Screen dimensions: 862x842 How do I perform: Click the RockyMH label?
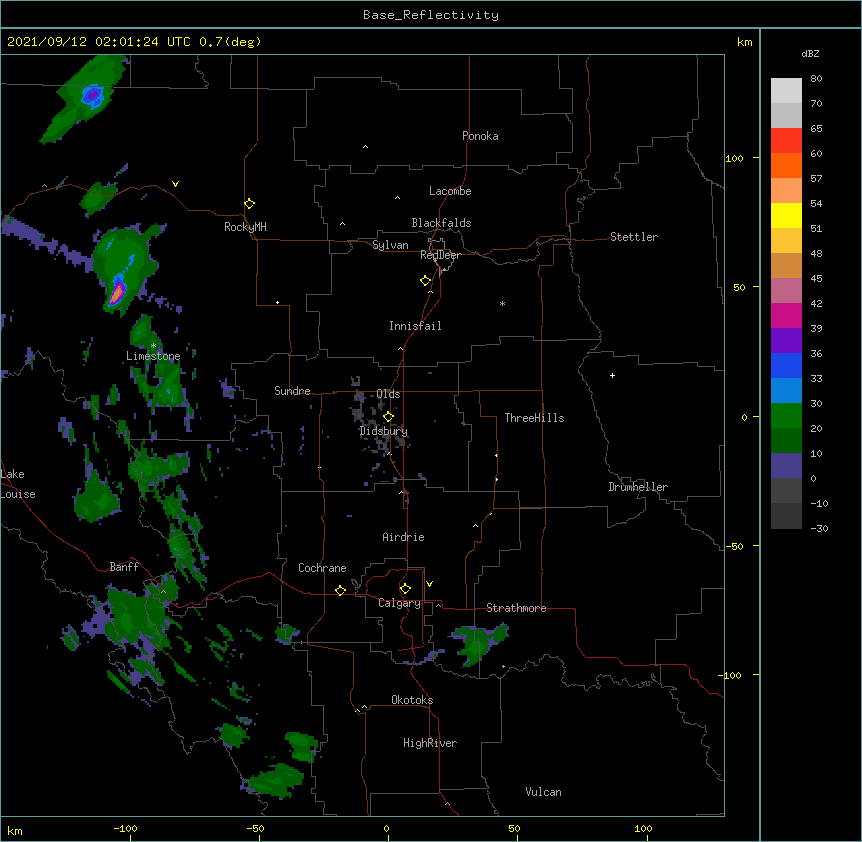[x=245, y=227]
